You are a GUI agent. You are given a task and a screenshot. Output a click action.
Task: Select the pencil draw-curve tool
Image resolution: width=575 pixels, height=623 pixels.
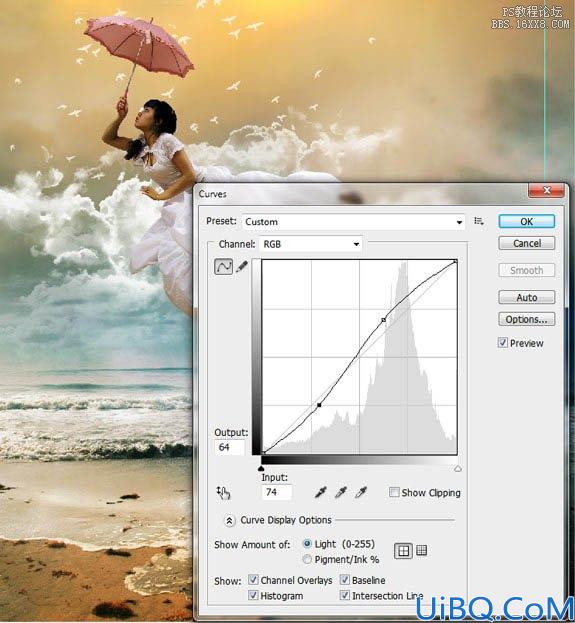pos(242,267)
